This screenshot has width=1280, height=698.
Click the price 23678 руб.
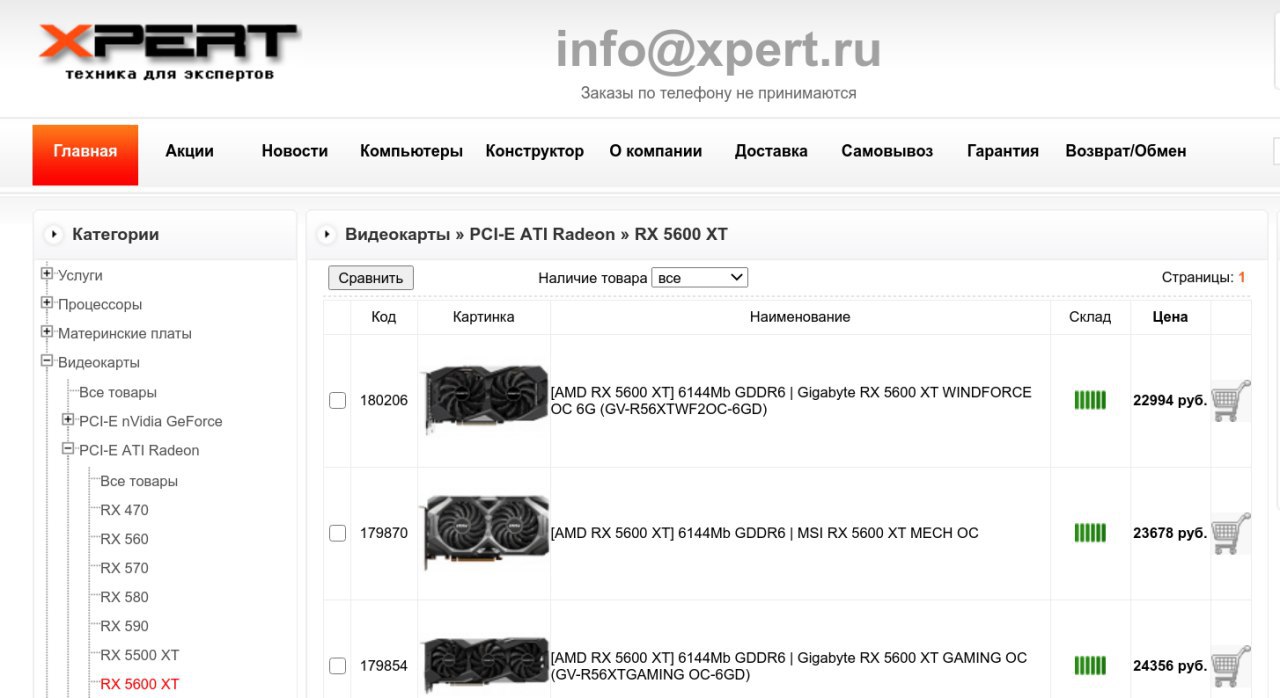1170,533
